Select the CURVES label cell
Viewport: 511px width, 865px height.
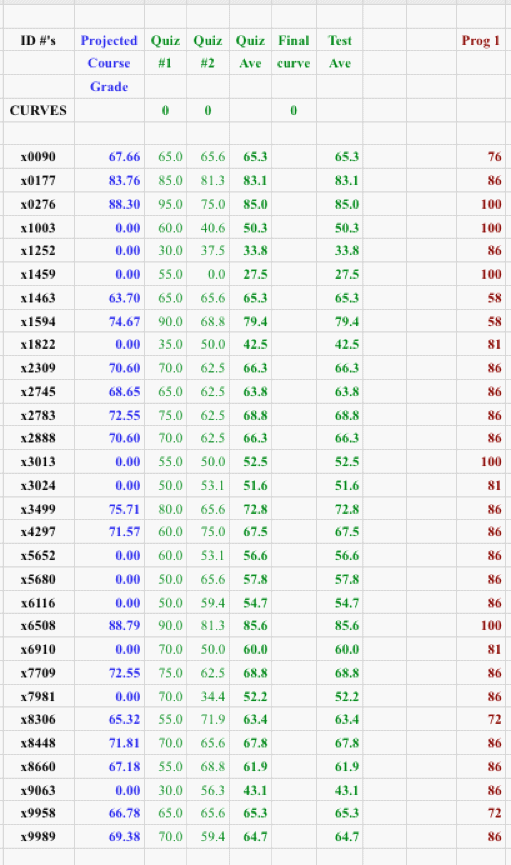(38, 110)
